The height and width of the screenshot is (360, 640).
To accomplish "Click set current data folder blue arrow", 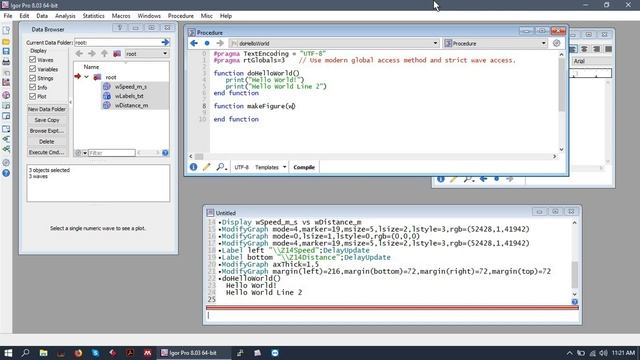I will [x=165, y=42].
